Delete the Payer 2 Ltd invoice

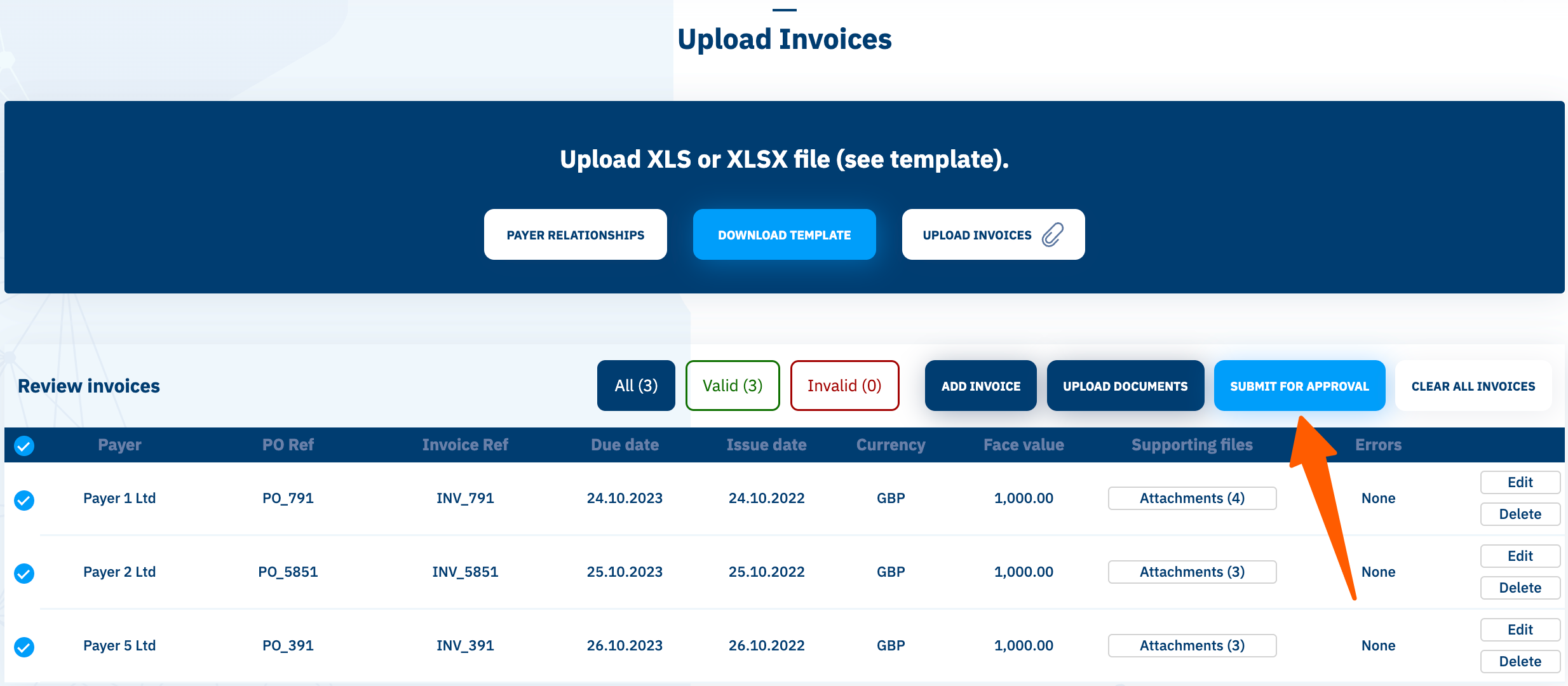[1520, 588]
